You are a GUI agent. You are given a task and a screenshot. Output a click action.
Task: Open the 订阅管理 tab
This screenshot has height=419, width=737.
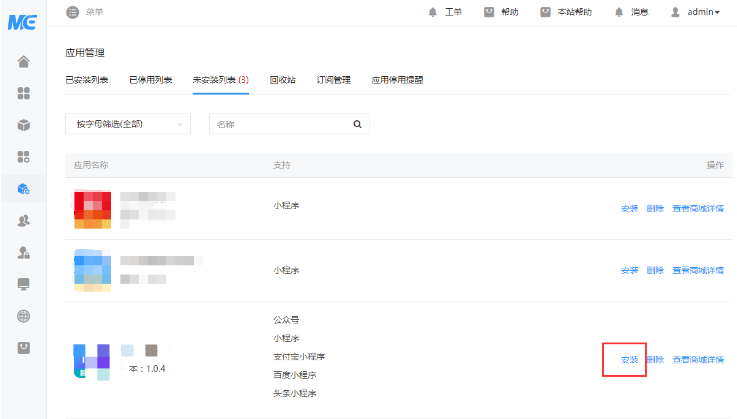[x=333, y=79]
